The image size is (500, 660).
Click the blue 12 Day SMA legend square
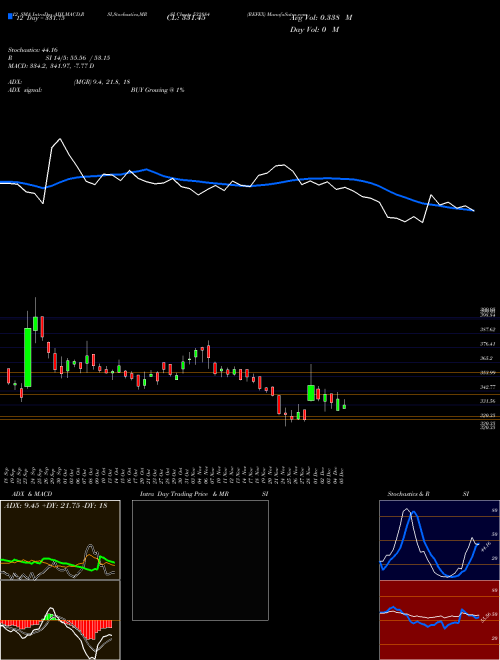pyautogui.click(x=10, y=16)
